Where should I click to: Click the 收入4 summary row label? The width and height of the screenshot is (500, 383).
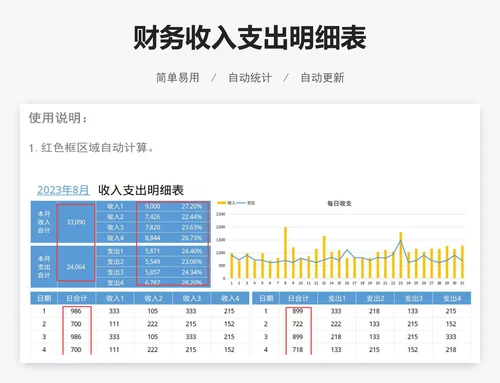[115, 238]
